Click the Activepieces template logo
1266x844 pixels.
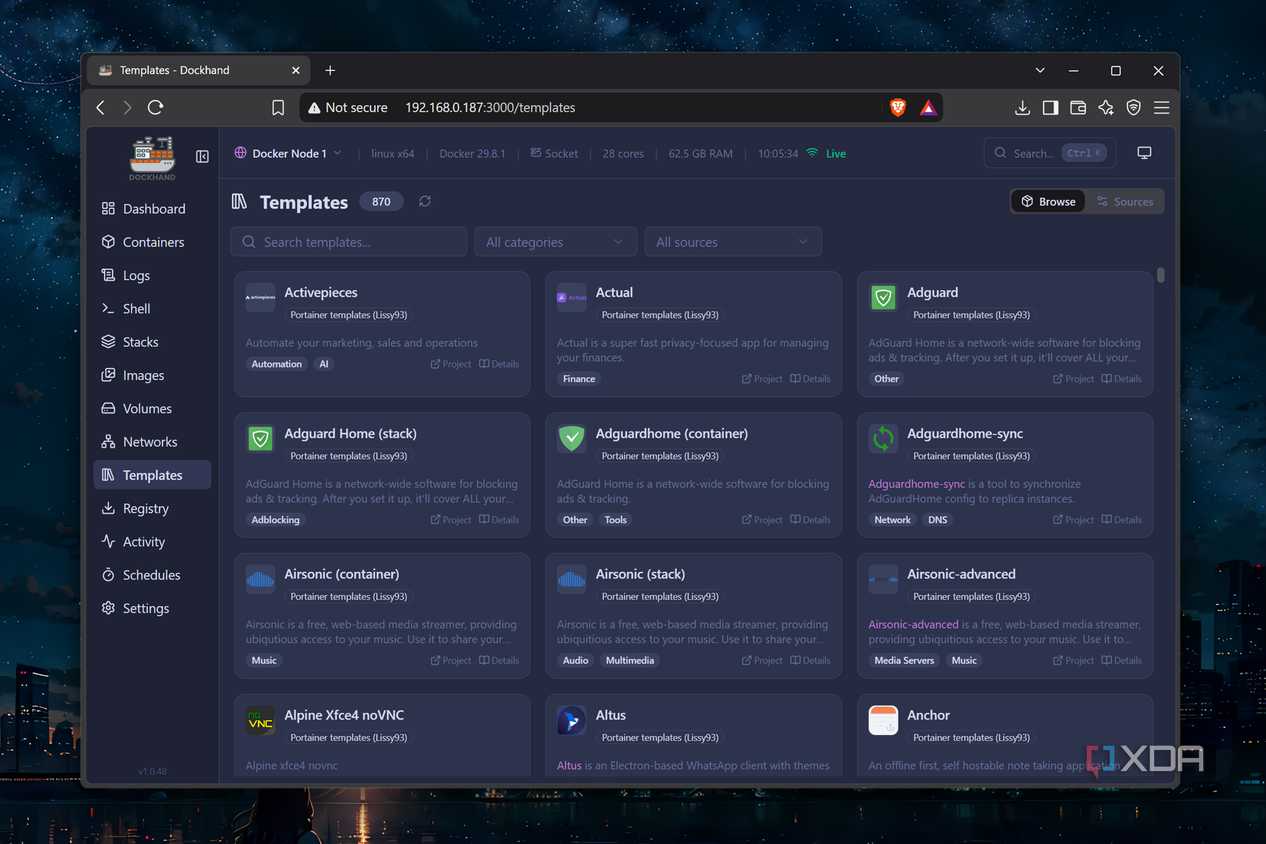[260, 298]
